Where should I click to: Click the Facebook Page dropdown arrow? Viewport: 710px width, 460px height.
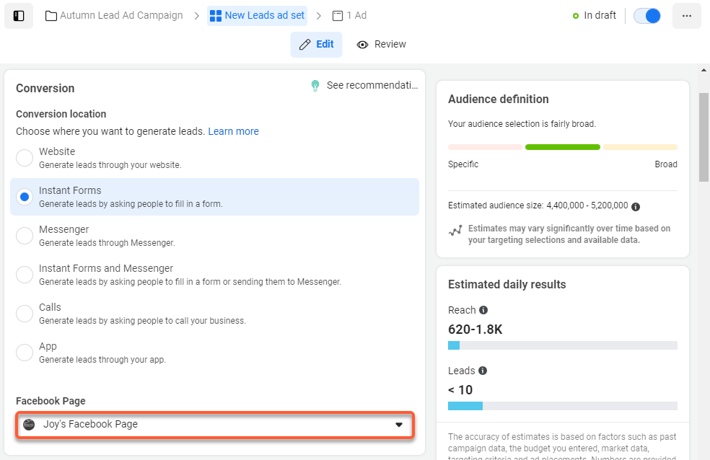click(399, 425)
